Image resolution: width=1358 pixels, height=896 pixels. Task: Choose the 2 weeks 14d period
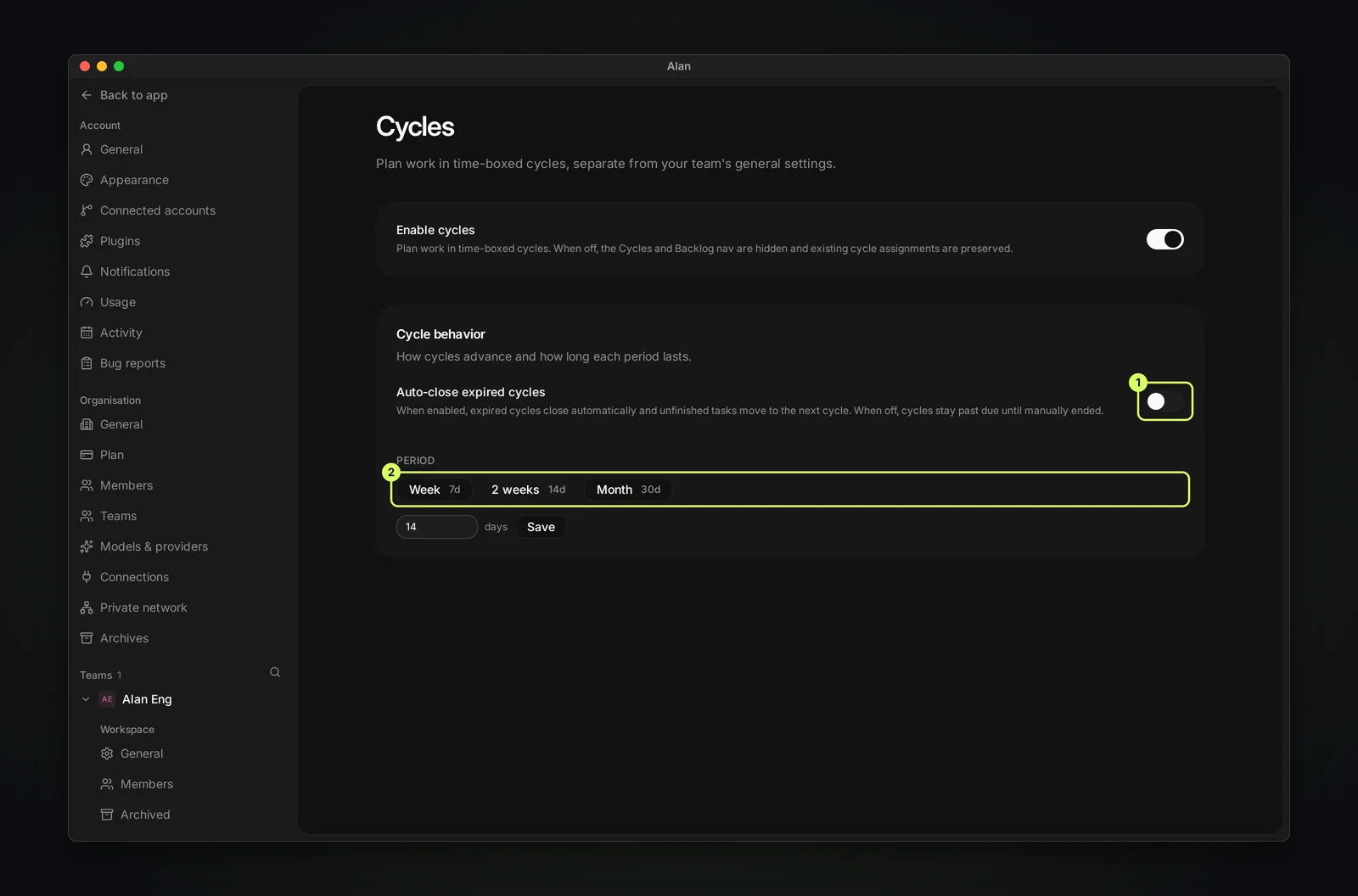(528, 490)
